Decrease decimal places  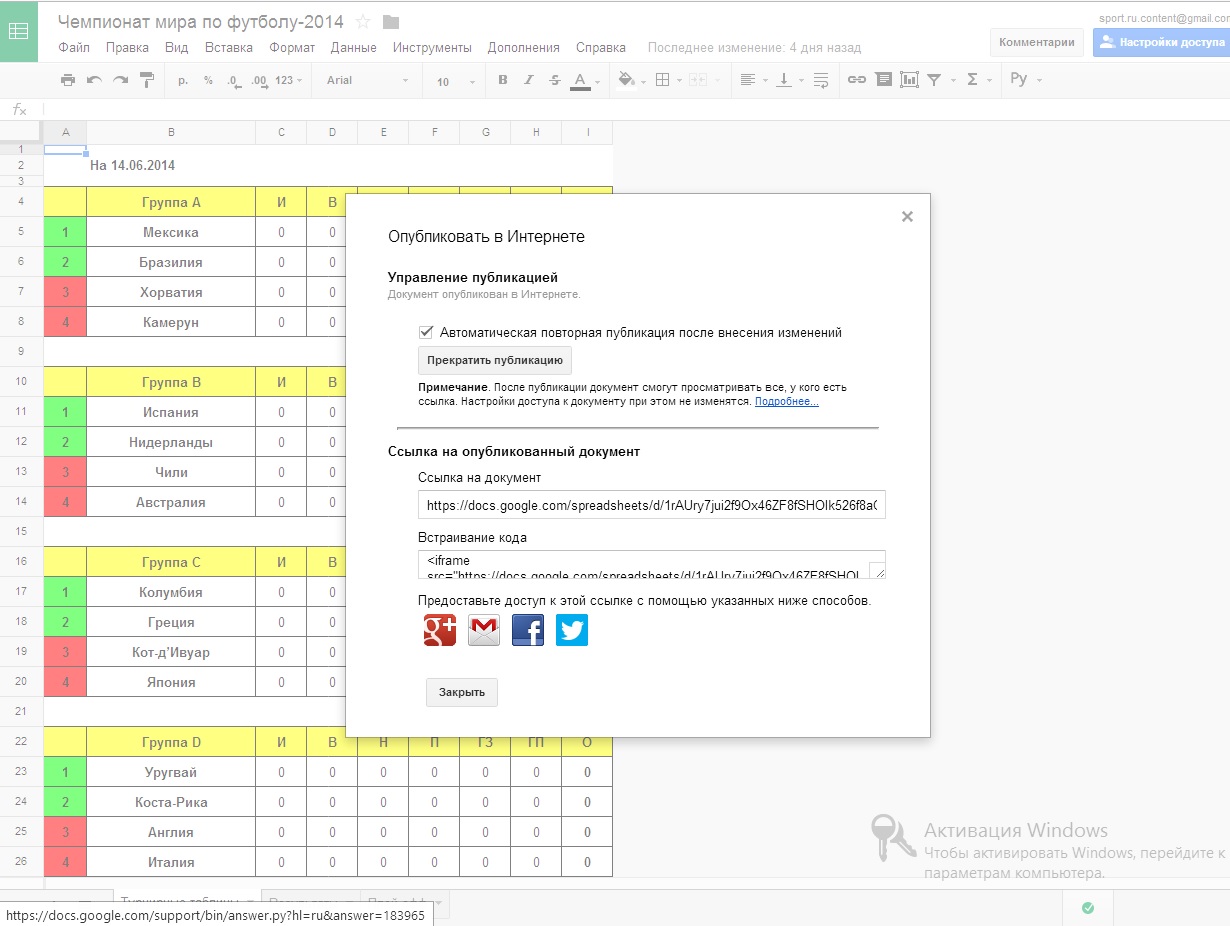click(233, 80)
